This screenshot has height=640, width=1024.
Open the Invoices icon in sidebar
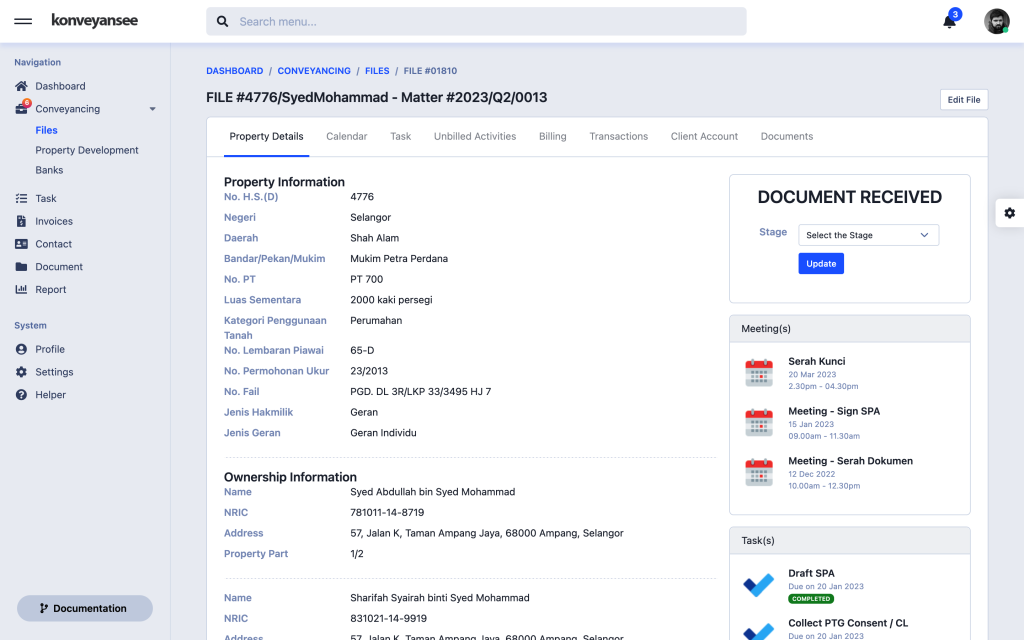pos(23,221)
